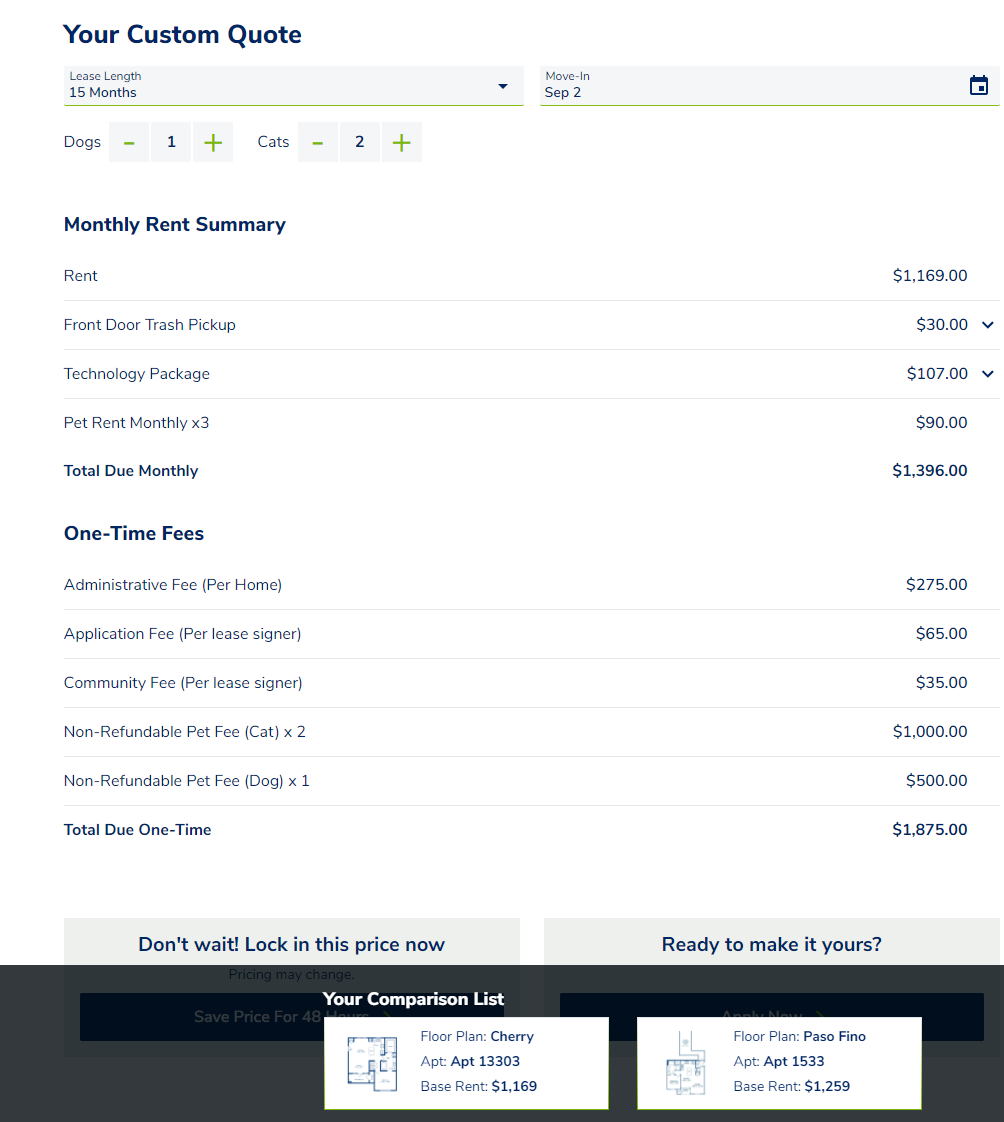Open Cherry floor plan thumbnail in comparison list
The width and height of the screenshot is (1004, 1122).
click(x=372, y=1063)
